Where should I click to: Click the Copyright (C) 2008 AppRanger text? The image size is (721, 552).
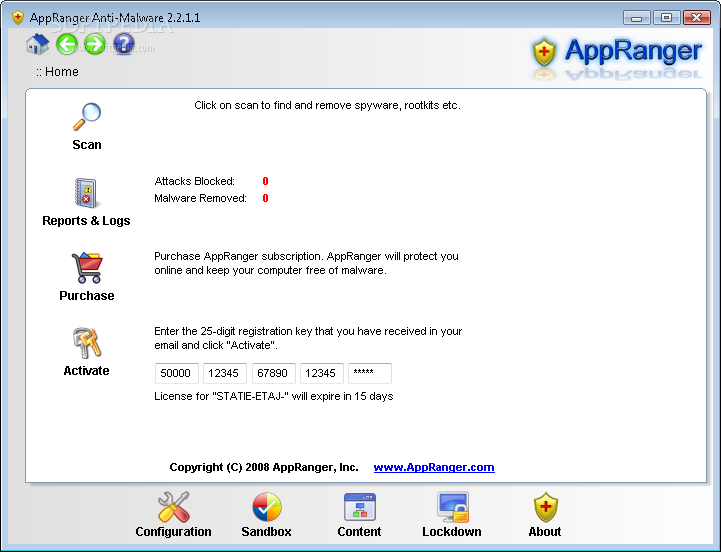point(264,467)
